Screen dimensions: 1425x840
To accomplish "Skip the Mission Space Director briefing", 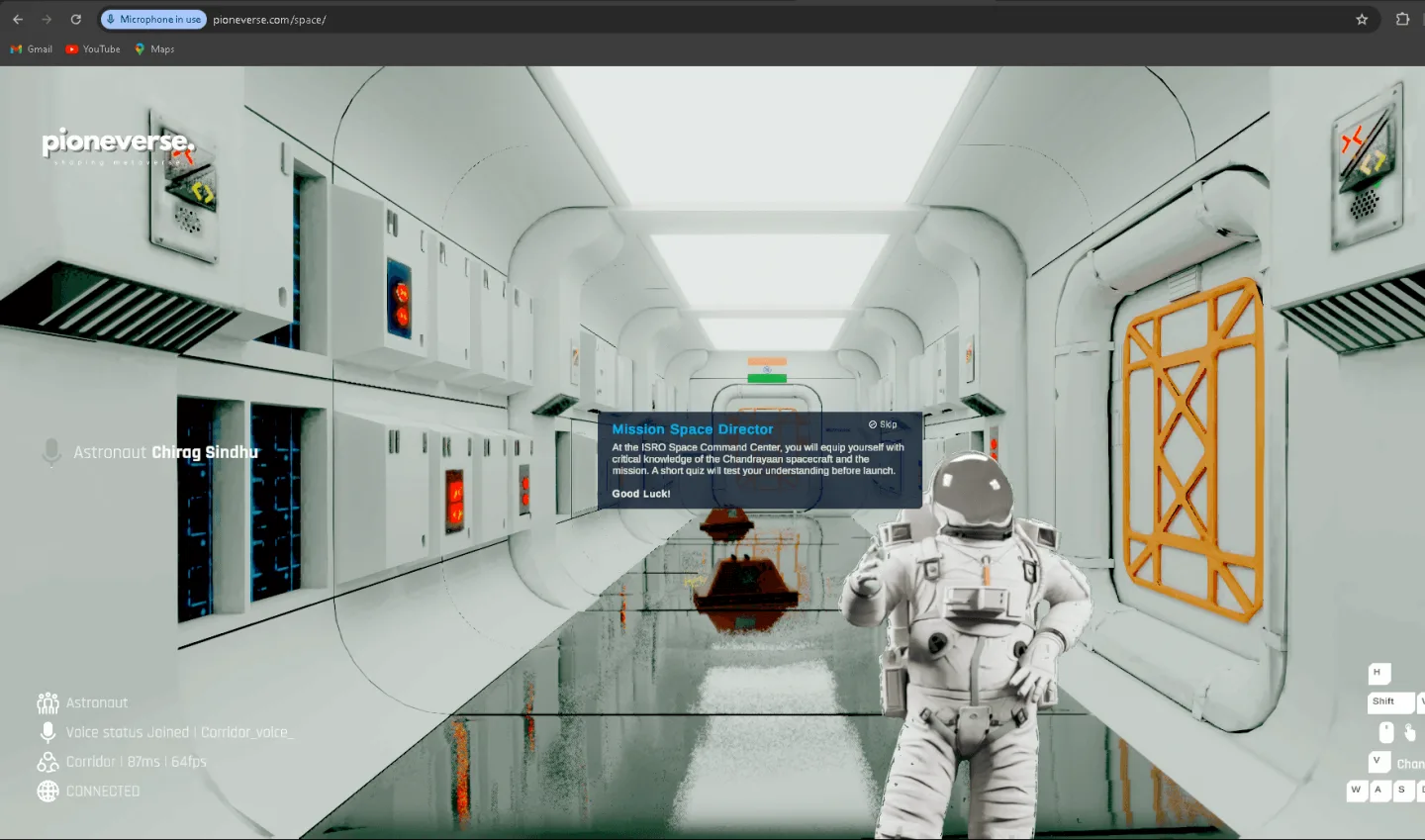I will coord(883,424).
